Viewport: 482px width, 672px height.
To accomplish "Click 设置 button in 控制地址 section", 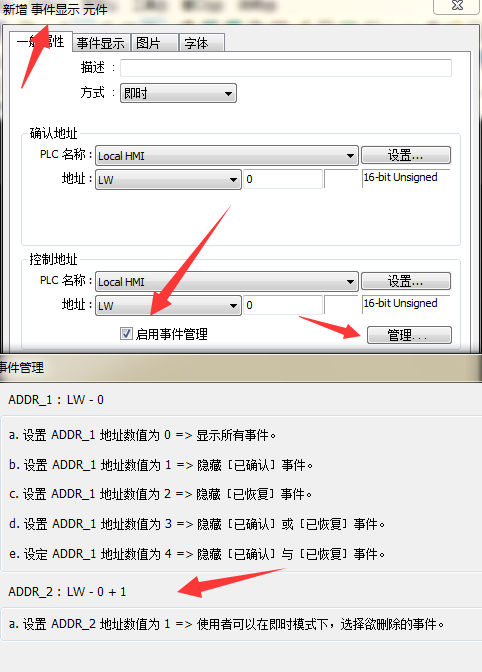I will (x=406, y=281).
